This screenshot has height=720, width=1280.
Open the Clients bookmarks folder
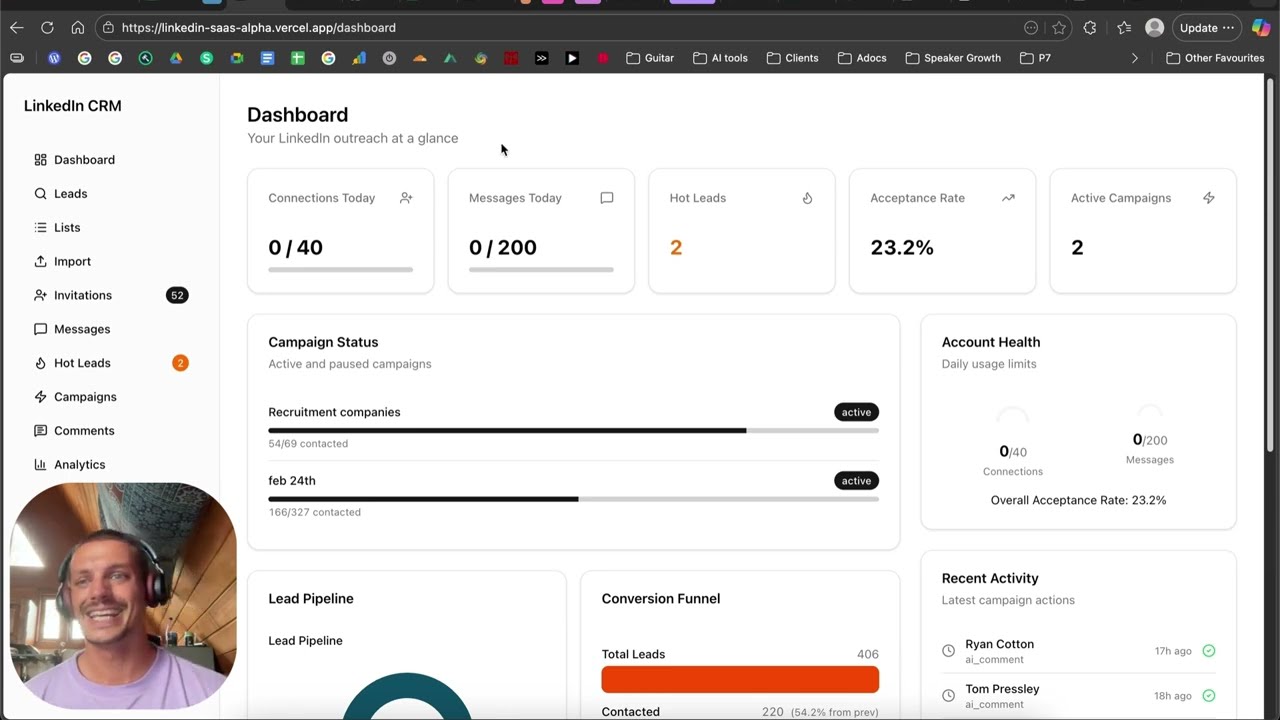pyautogui.click(x=792, y=58)
